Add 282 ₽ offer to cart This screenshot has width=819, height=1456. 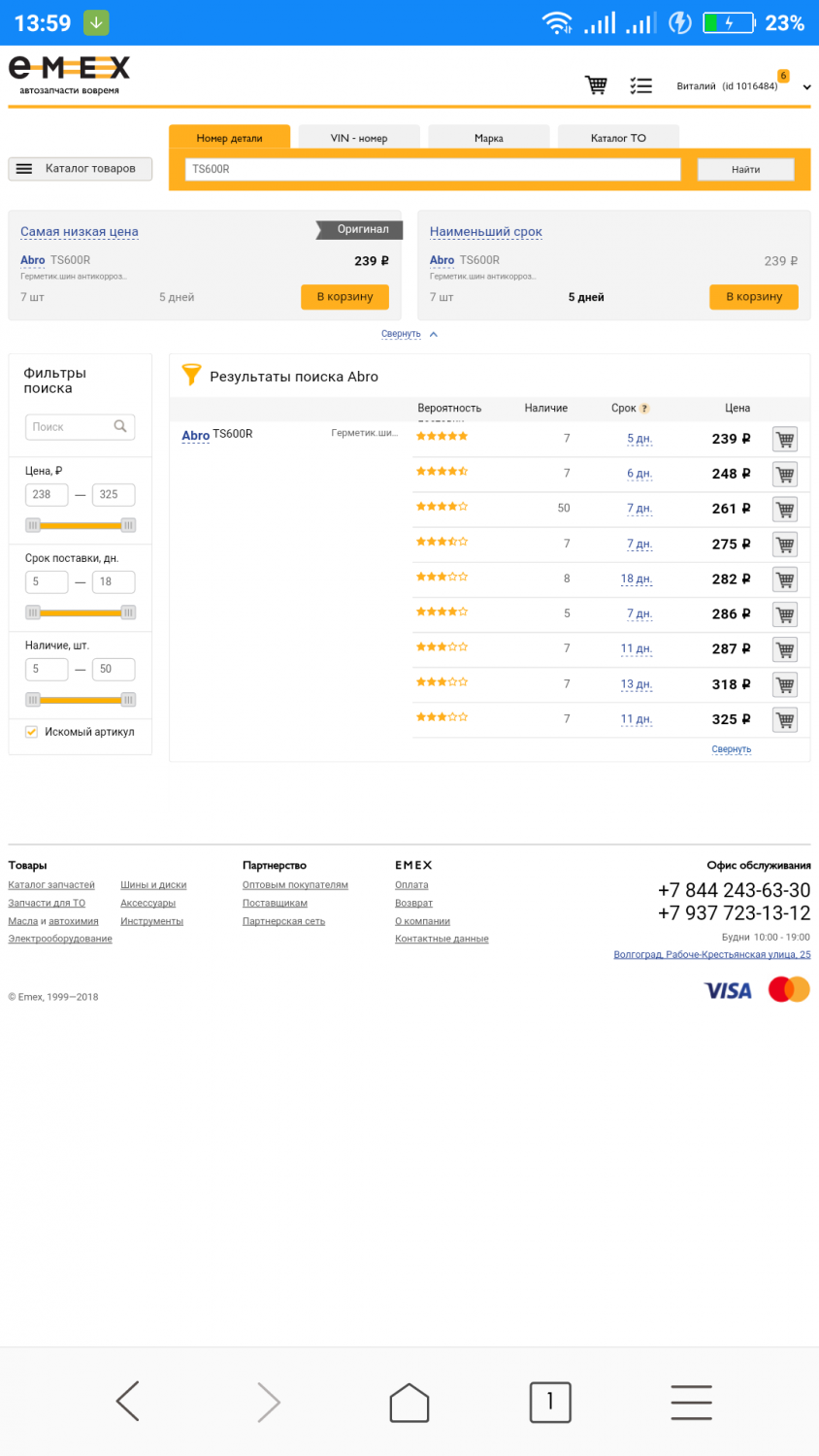(x=785, y=579)
